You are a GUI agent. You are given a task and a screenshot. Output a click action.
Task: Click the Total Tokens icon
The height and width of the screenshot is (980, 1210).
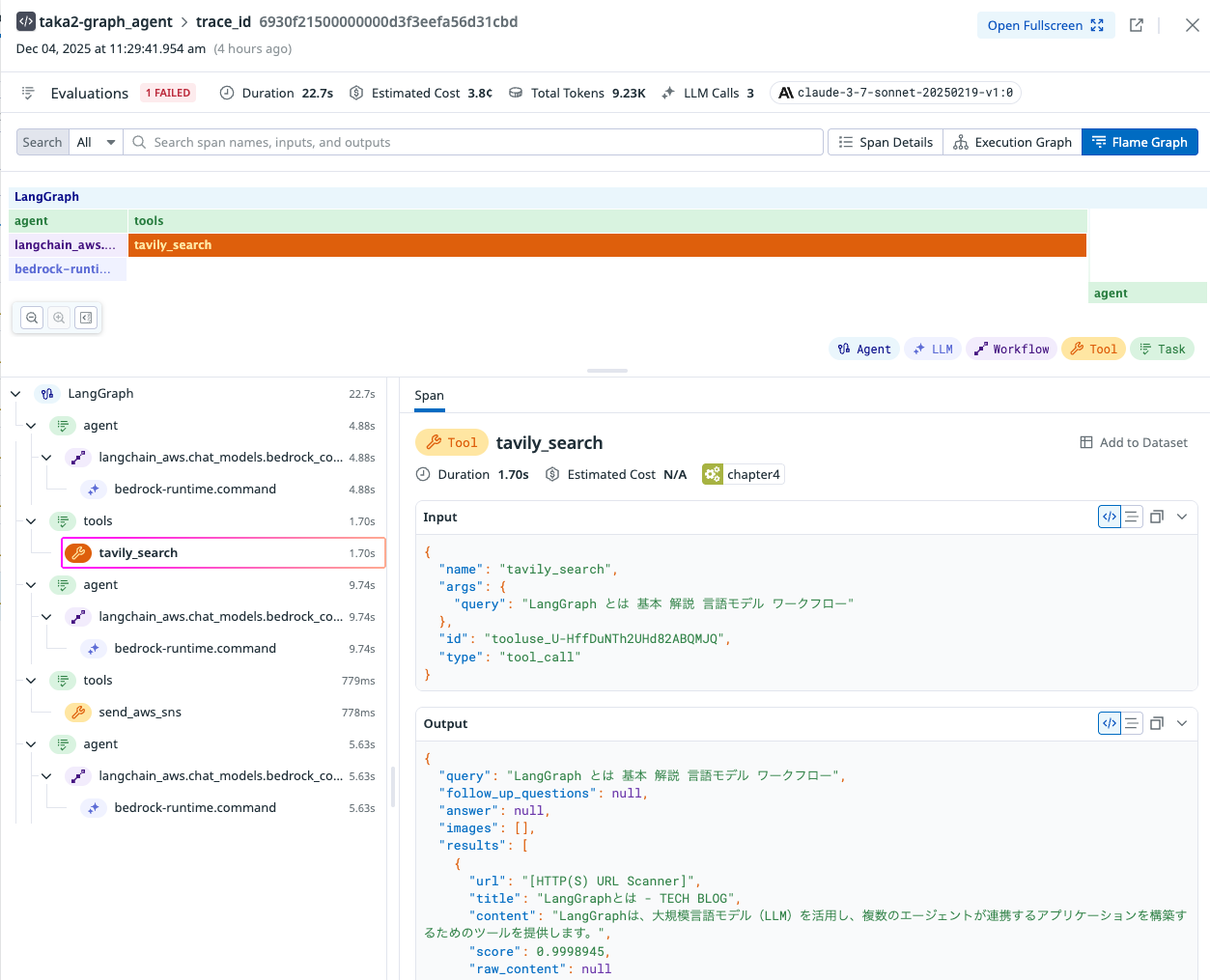click(516, 93)
